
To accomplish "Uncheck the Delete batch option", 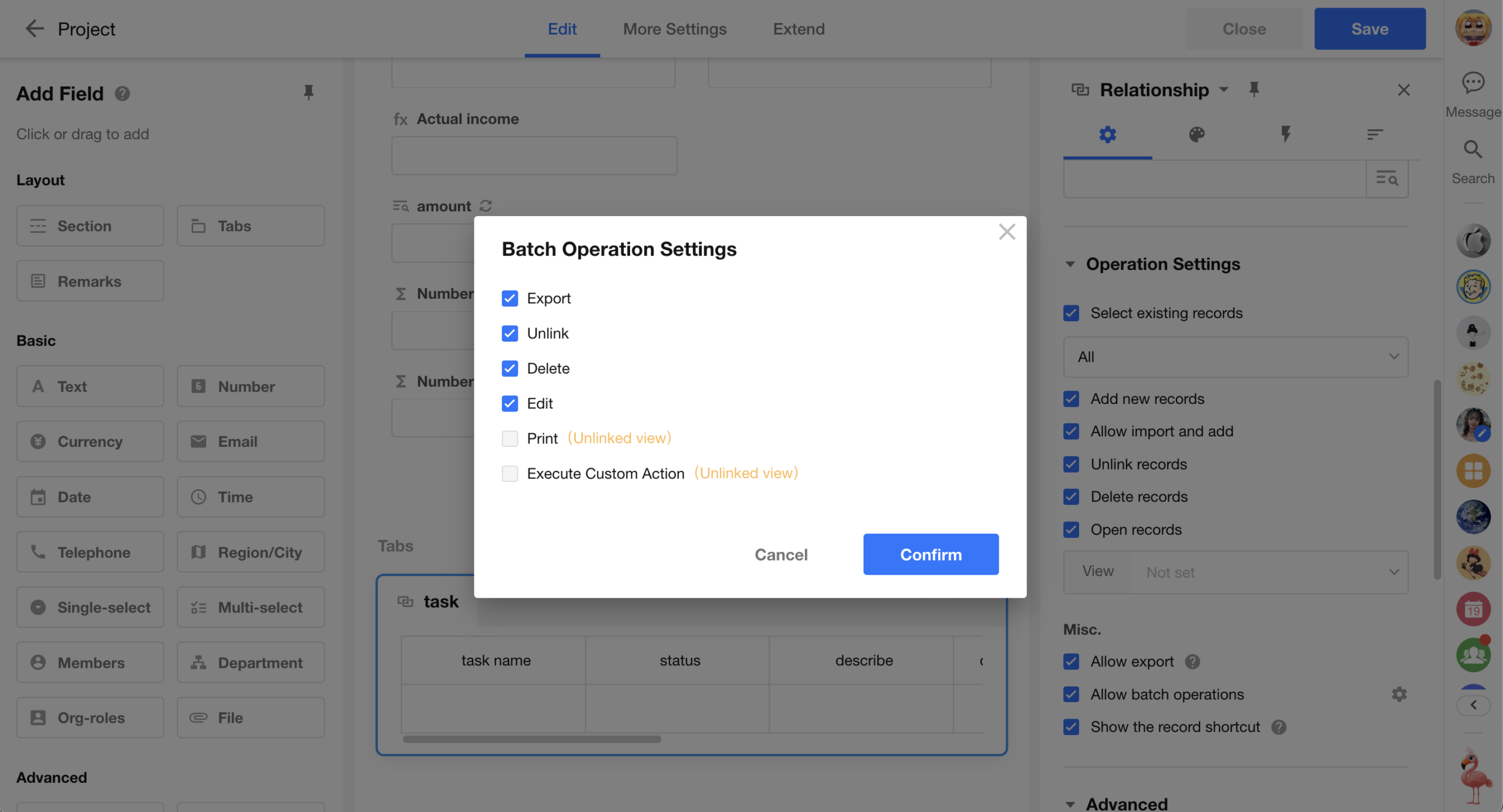I will [510, 368].
